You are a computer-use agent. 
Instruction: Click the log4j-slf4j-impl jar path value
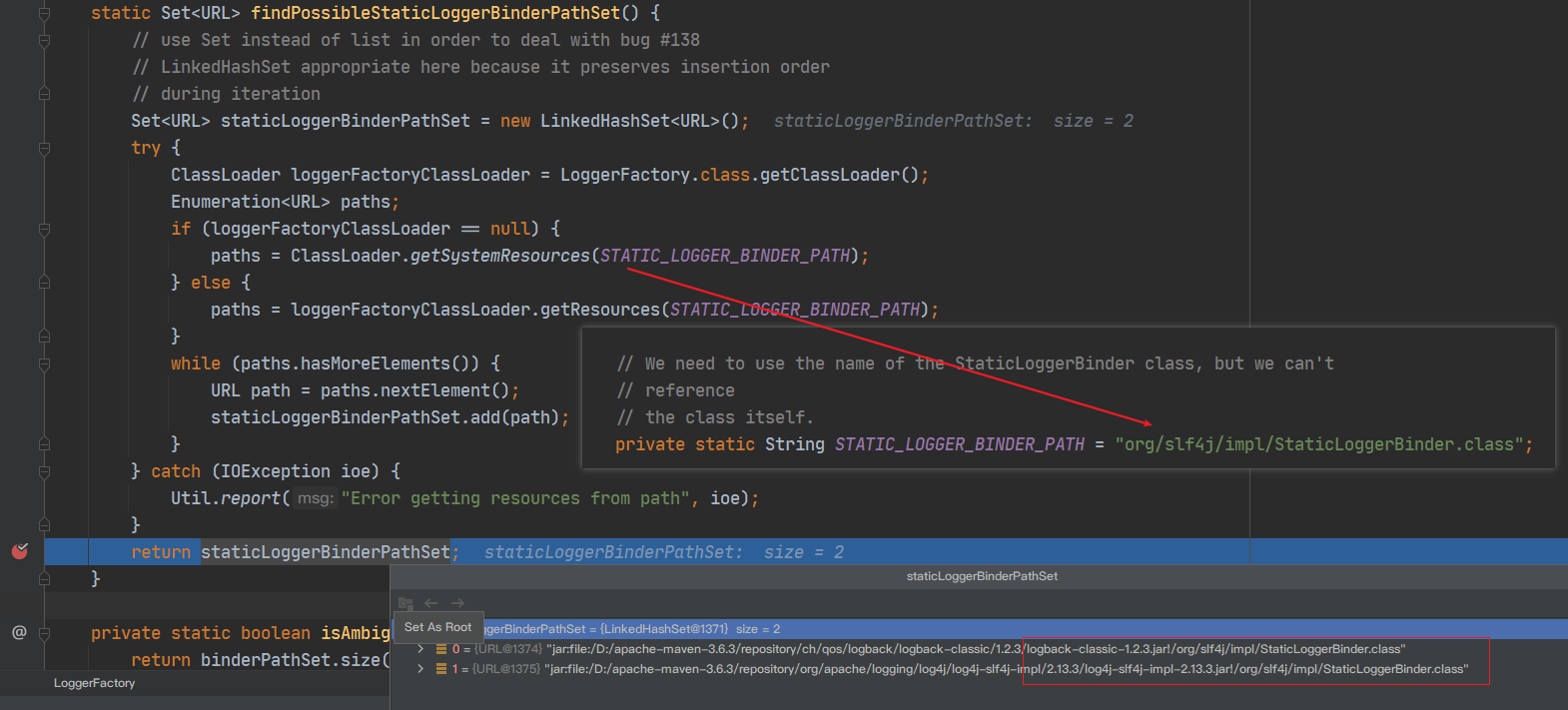(1007, 669)
